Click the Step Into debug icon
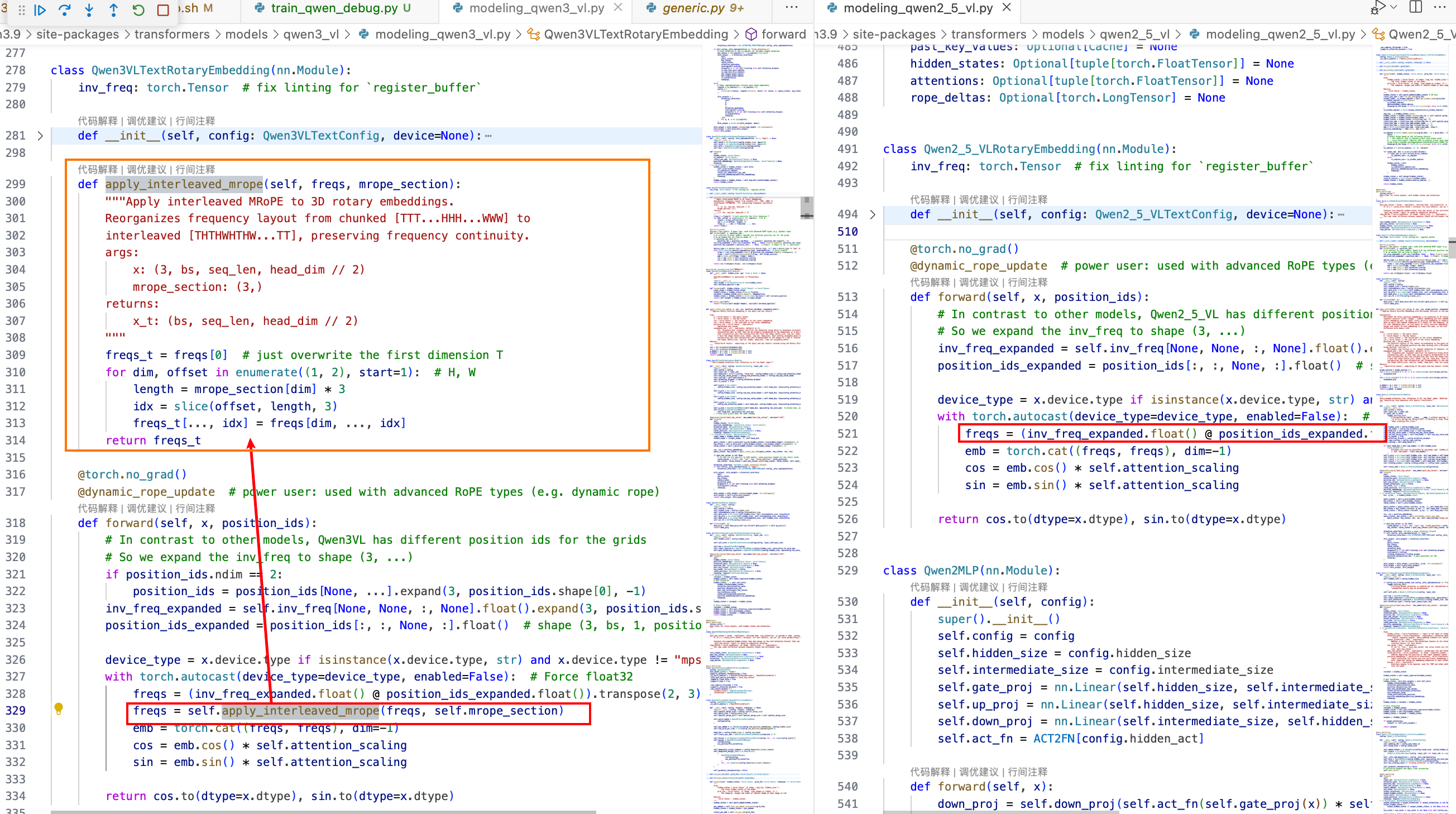Viewport: 1456px width, 814px height. click(x=89, y=9)
